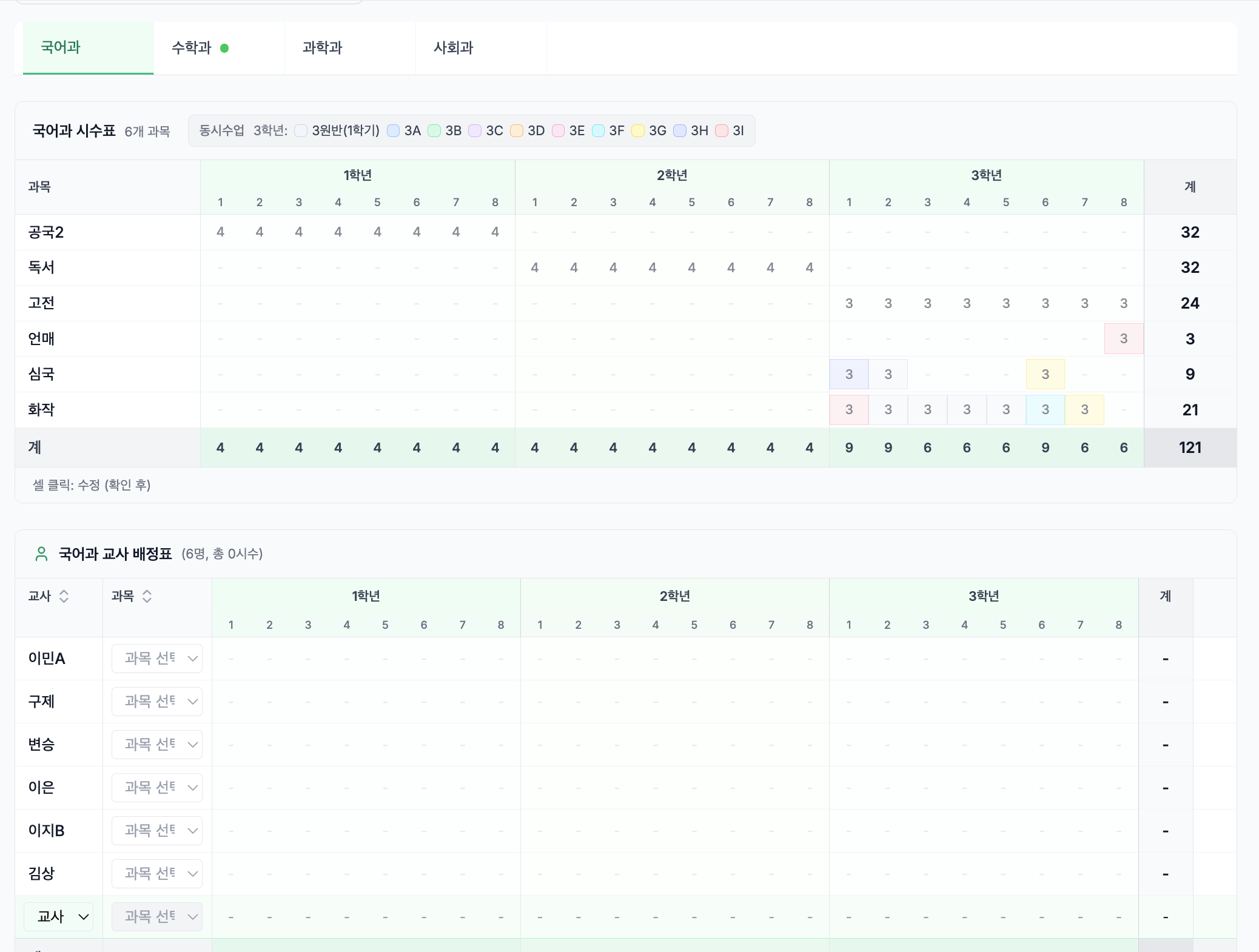The height and width of the screenshot is (952, 1259).
Task: Open subject dropdown for 변승
Action: (157, 745)
